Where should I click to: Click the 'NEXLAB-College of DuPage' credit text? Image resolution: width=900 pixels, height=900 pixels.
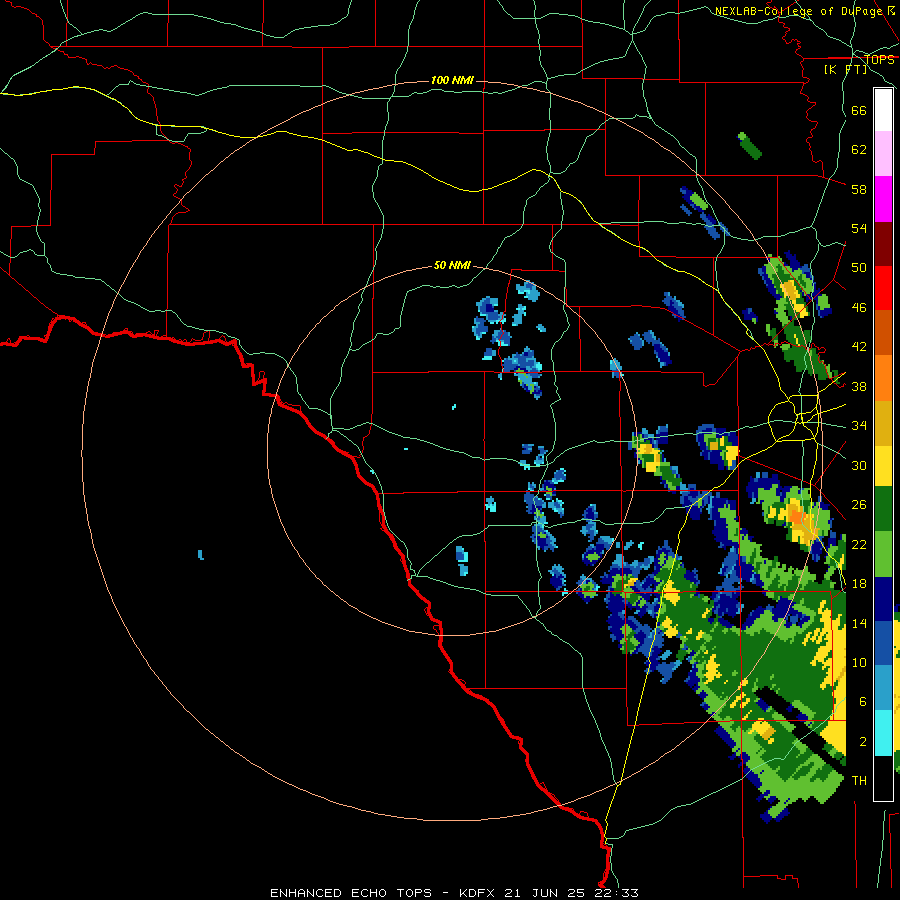pos(798,11)
